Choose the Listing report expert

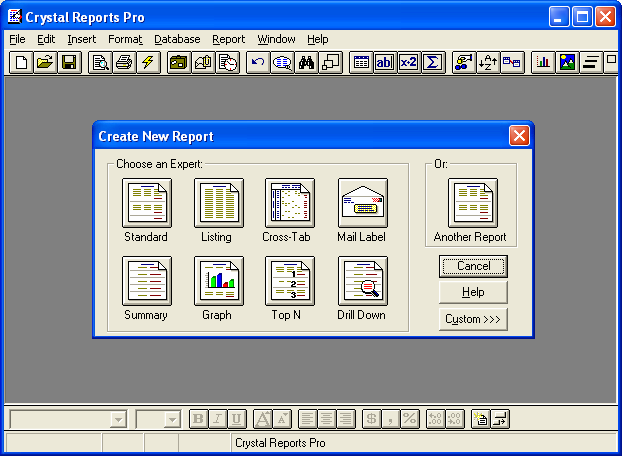tap(219, 203)
